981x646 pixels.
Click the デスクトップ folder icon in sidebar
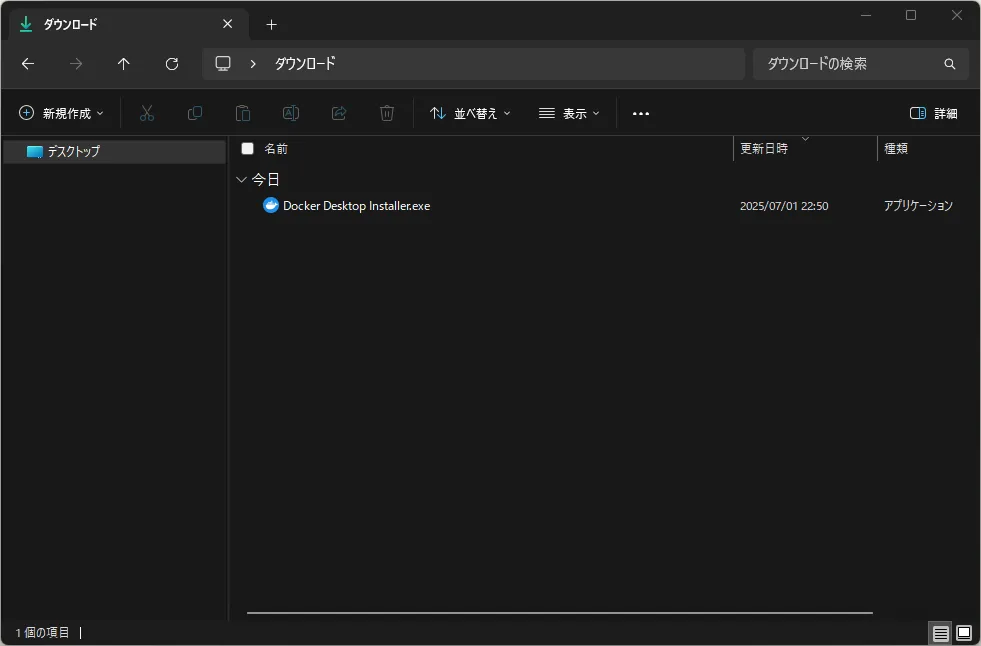point(34,151)
